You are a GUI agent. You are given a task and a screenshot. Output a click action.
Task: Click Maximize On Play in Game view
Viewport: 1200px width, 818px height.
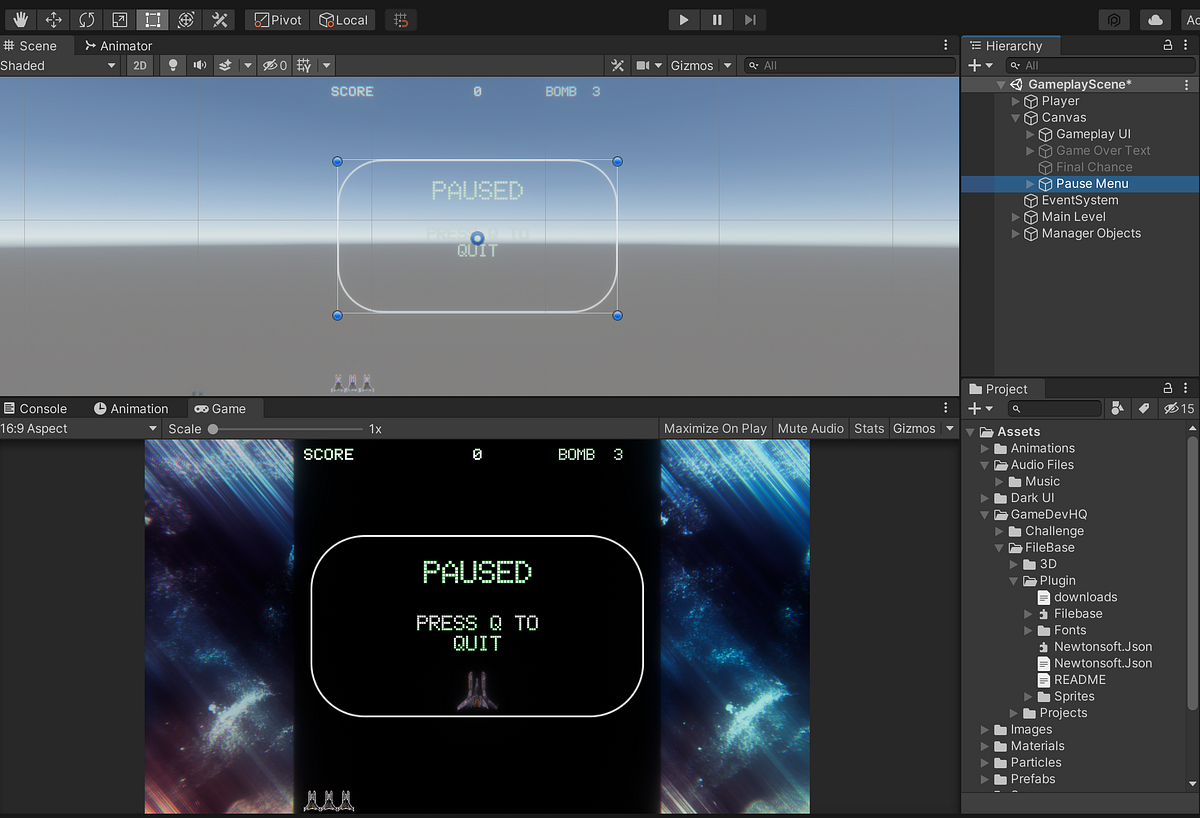coord(715,428)
